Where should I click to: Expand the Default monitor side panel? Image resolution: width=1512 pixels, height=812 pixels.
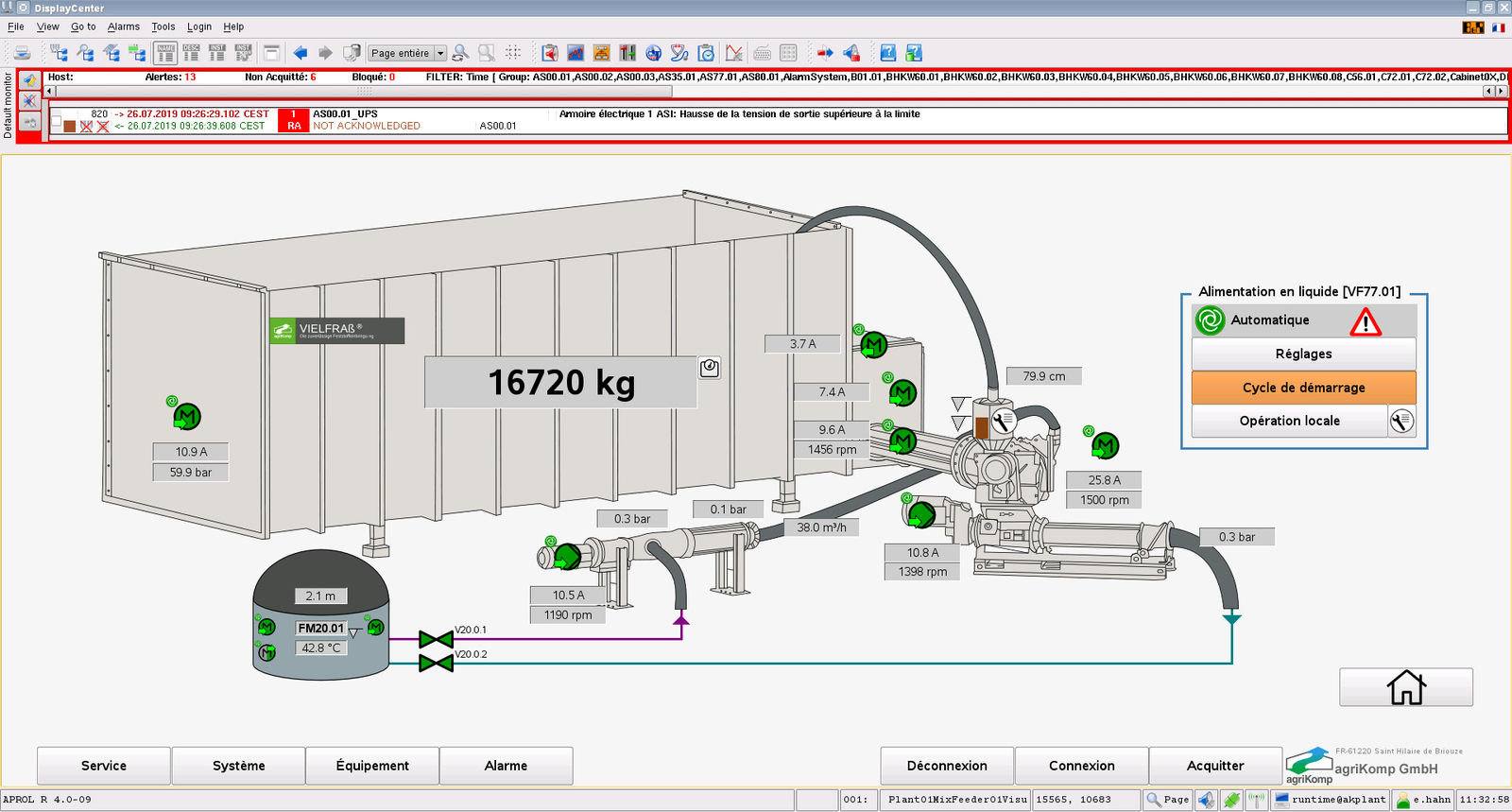[x=8, y=106]
